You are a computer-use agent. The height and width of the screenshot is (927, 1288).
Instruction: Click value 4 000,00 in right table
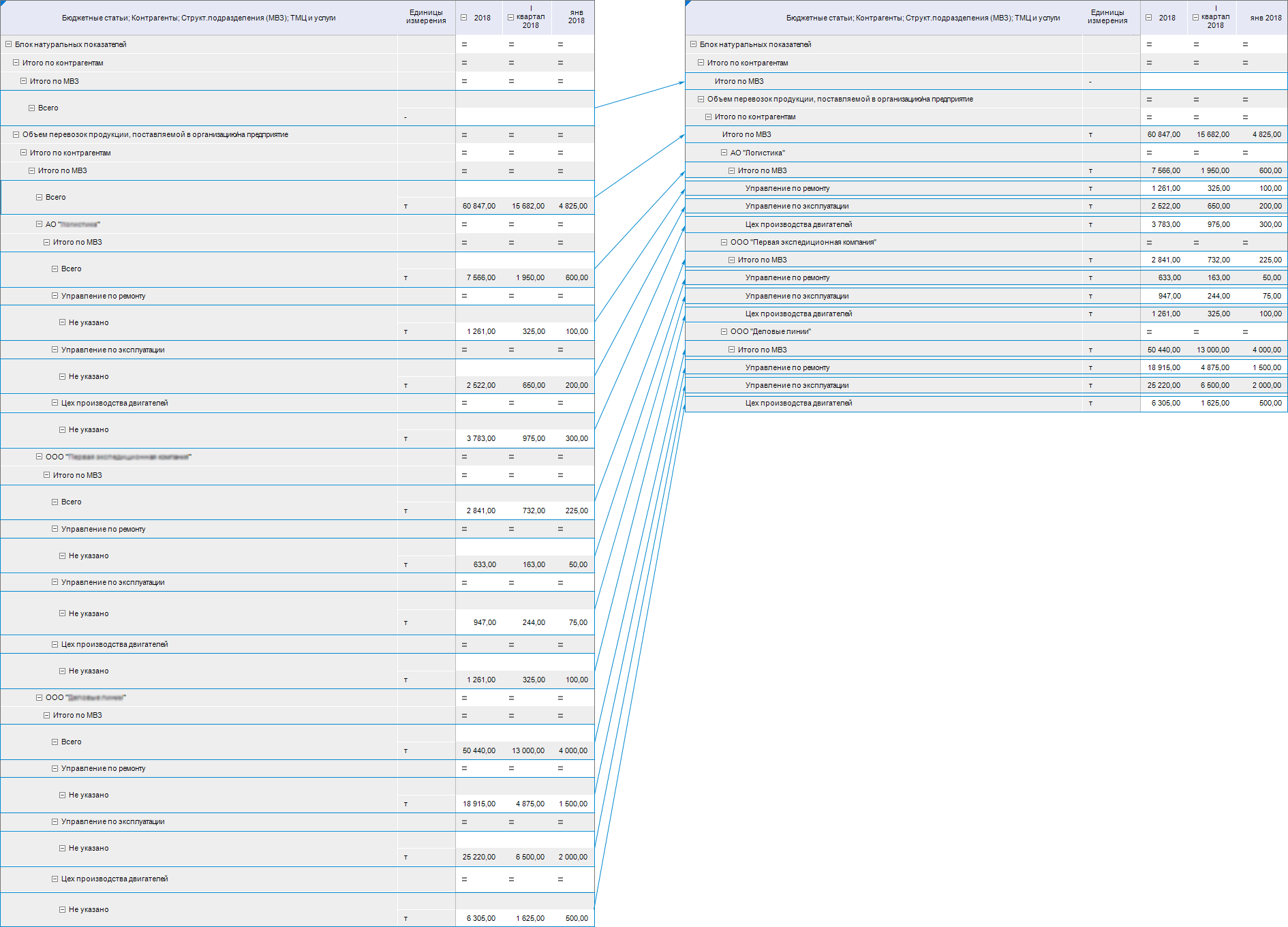coord(1267,350)
